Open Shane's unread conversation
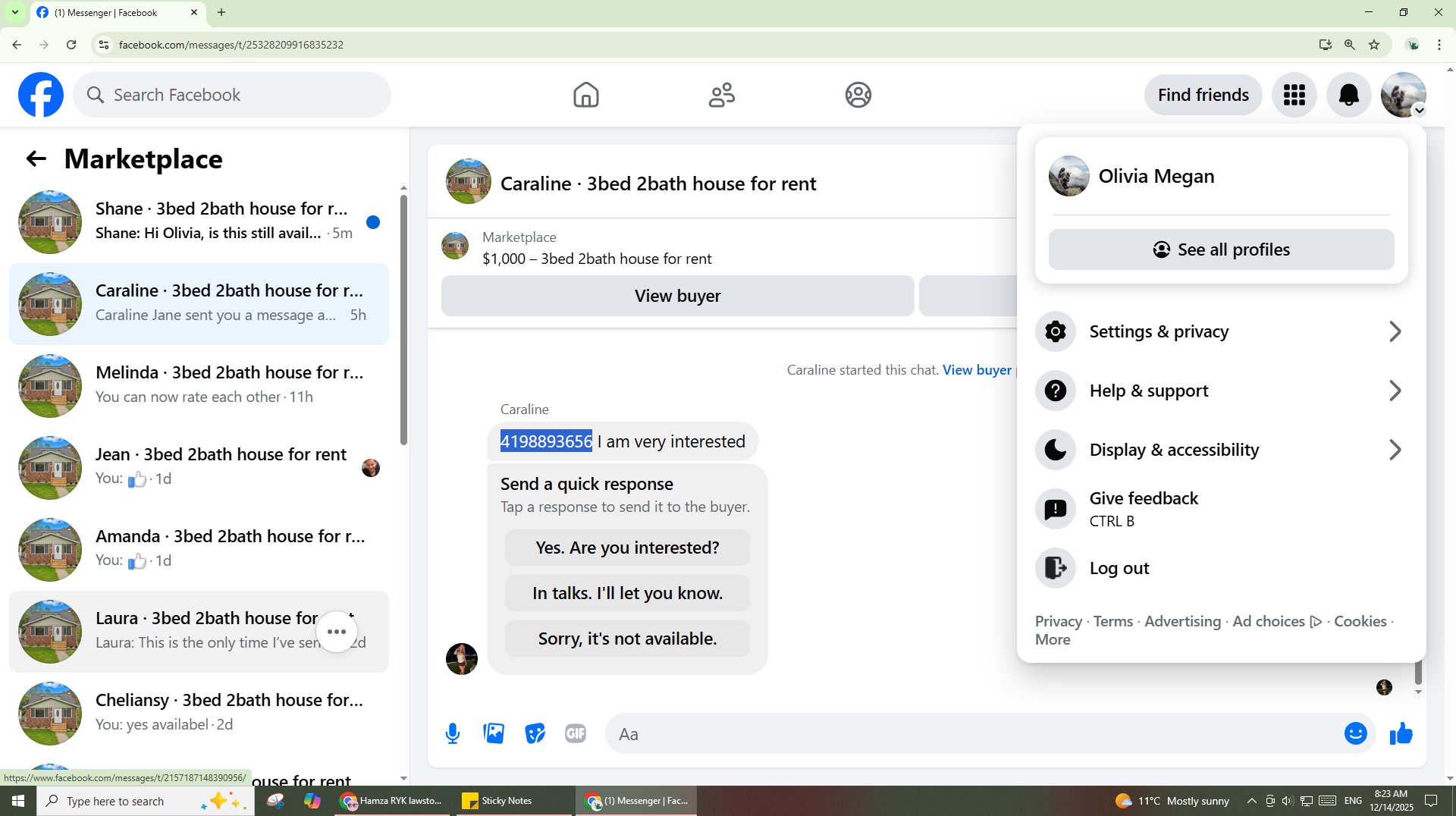The image size is (1456, 816). (199, 222)
